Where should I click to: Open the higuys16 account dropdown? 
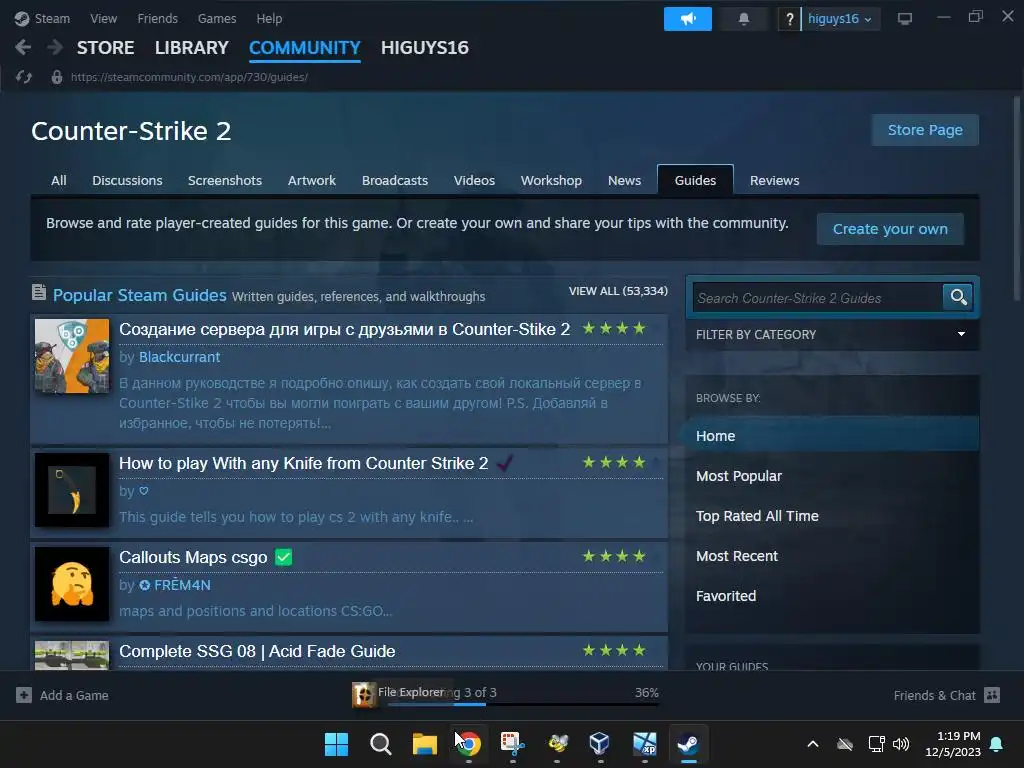[840, 19]
